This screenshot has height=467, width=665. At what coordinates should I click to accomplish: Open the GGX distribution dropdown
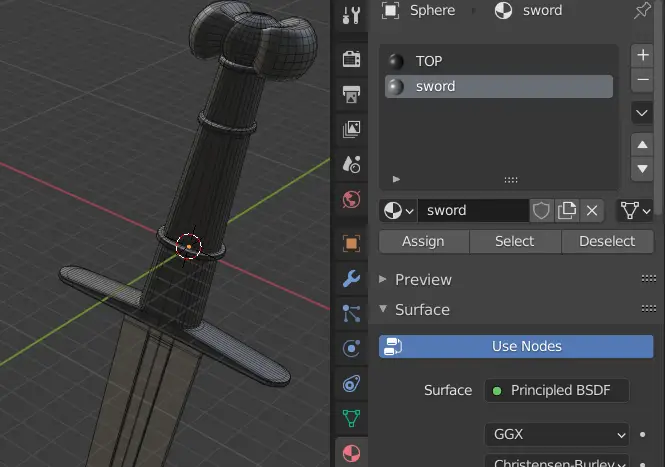[557, 434]
